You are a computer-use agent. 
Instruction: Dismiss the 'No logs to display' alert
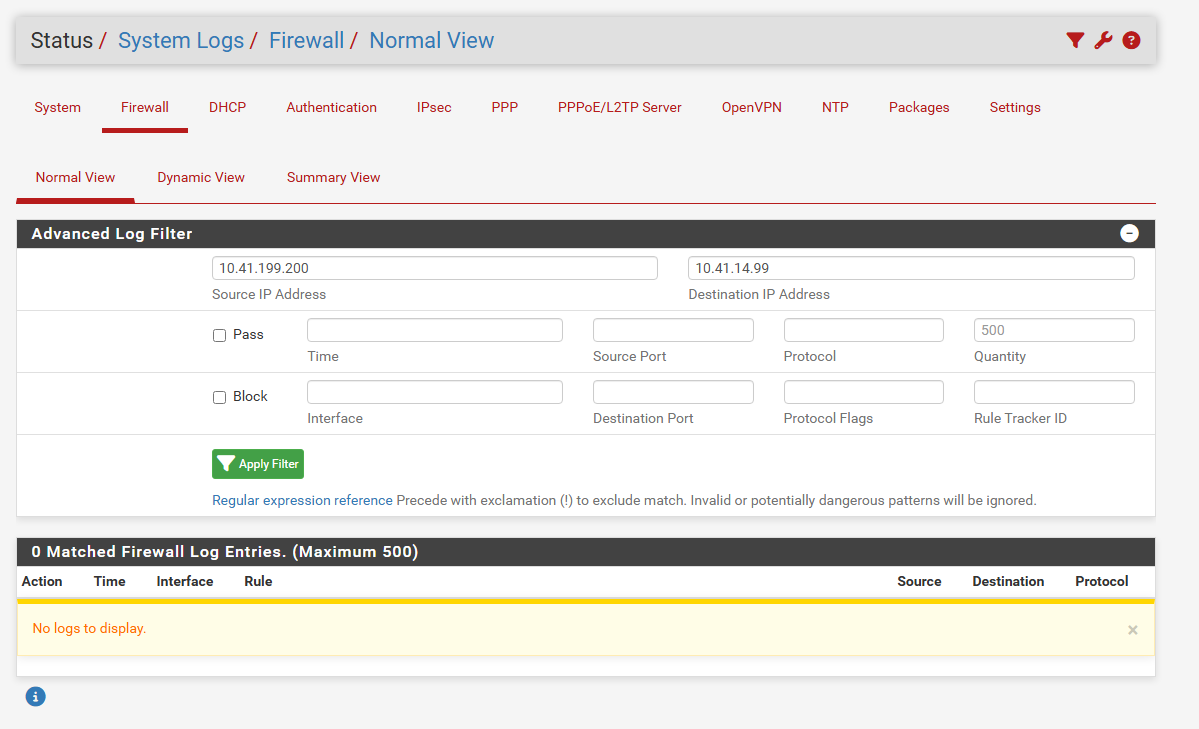(1132, 630)
